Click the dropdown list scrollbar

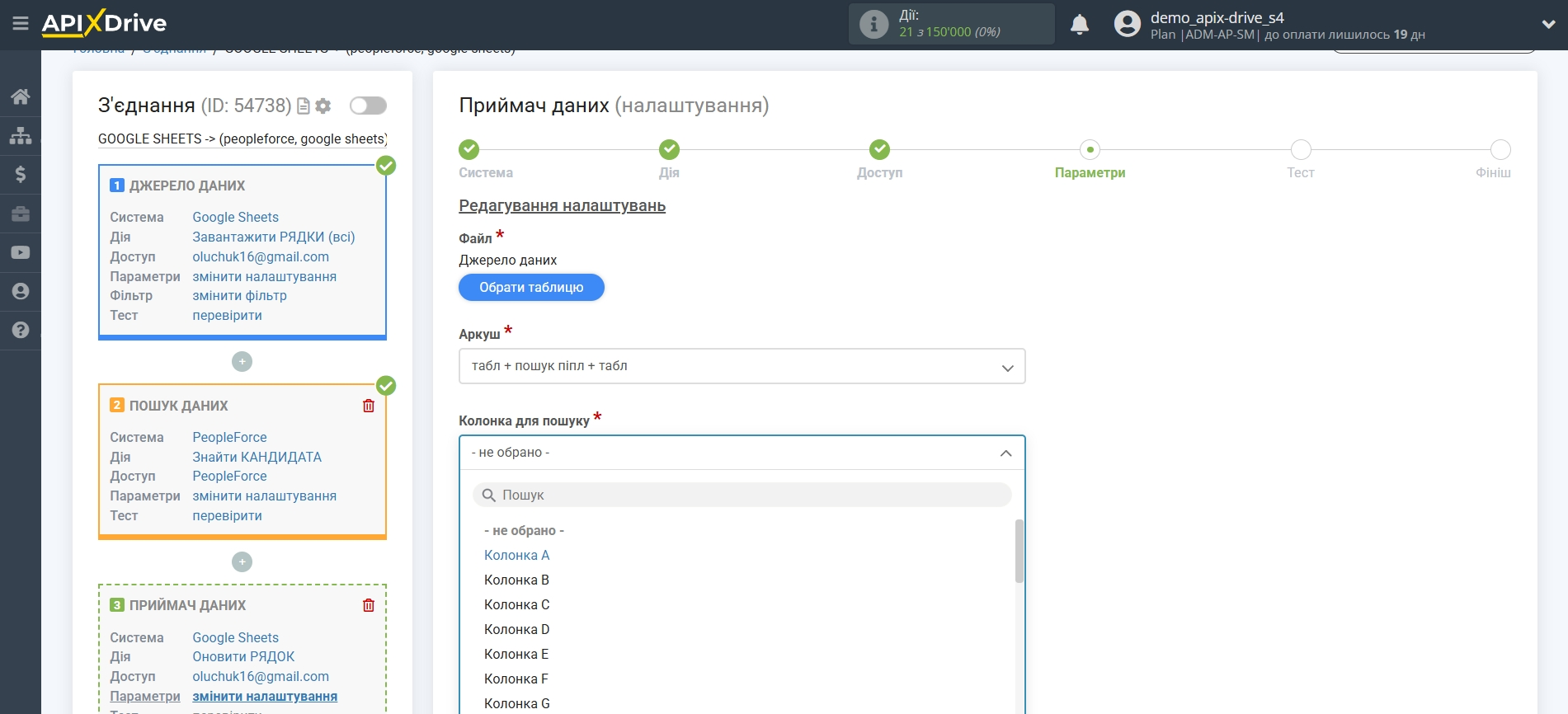coord(1019,552)
